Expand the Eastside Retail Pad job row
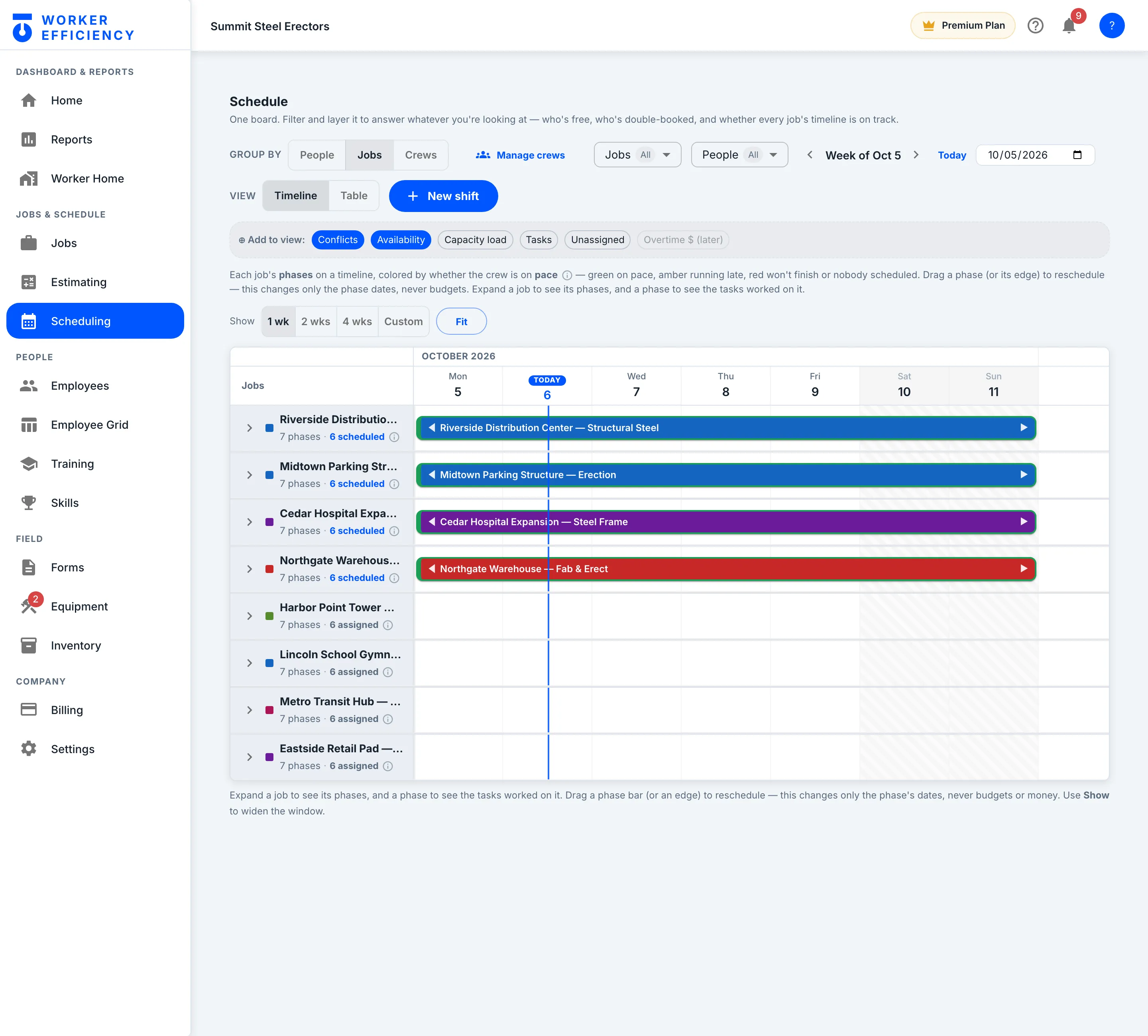1148x1036 pixels. click(x=250, y=757)
